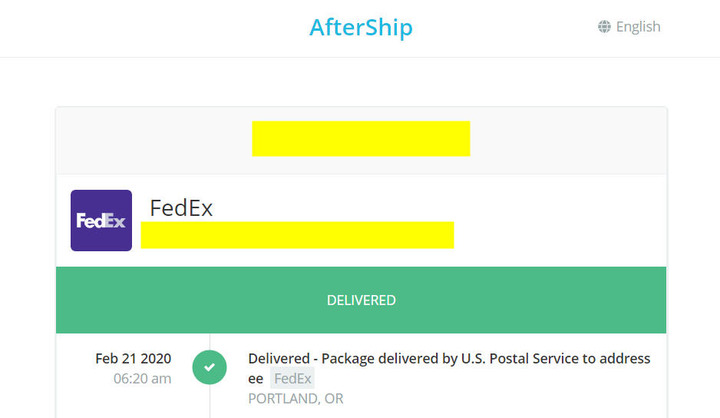Click the gray card header area
The width and height of the screenshot is (720, 418).
click(361, 141)
